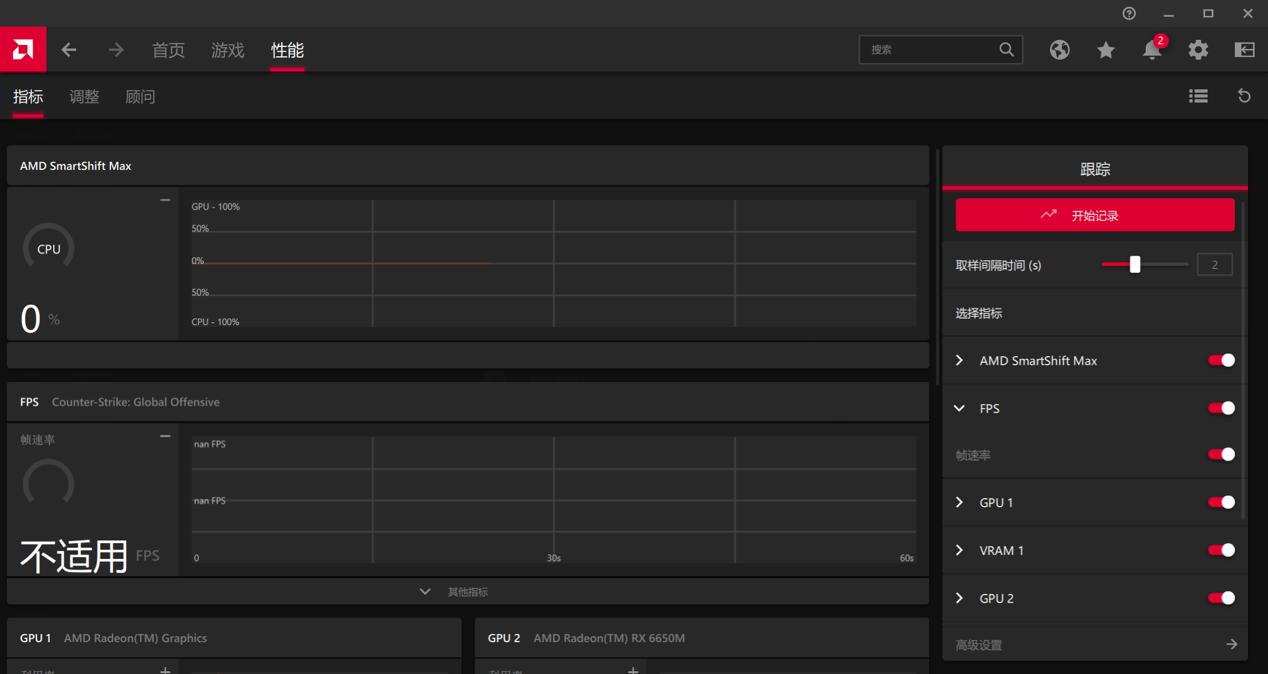Click GPU 2 AMD Radeon(TM) RX 6650M header

coord(702,638)
